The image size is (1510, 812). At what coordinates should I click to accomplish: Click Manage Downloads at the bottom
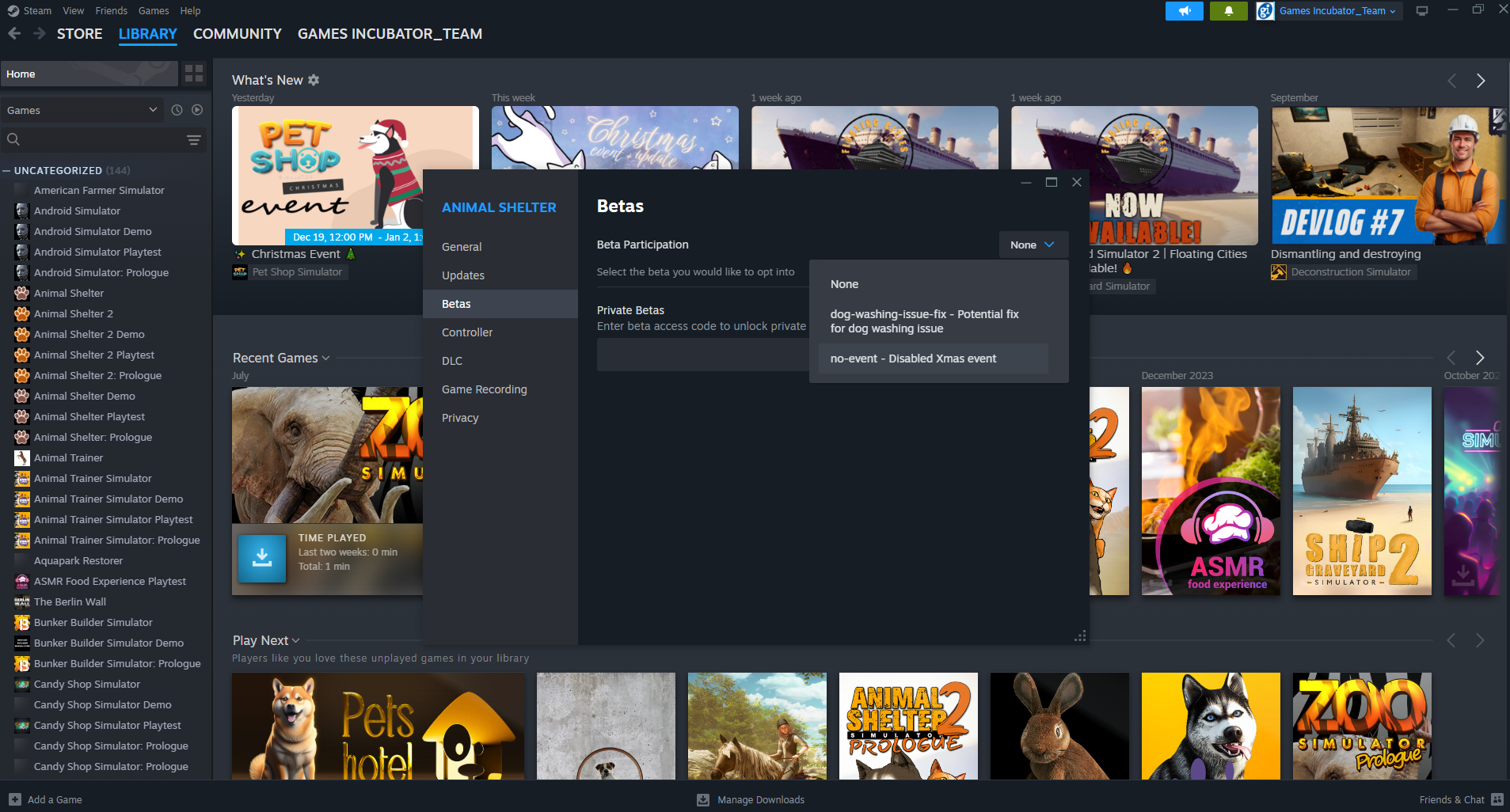tap(760, 800)
